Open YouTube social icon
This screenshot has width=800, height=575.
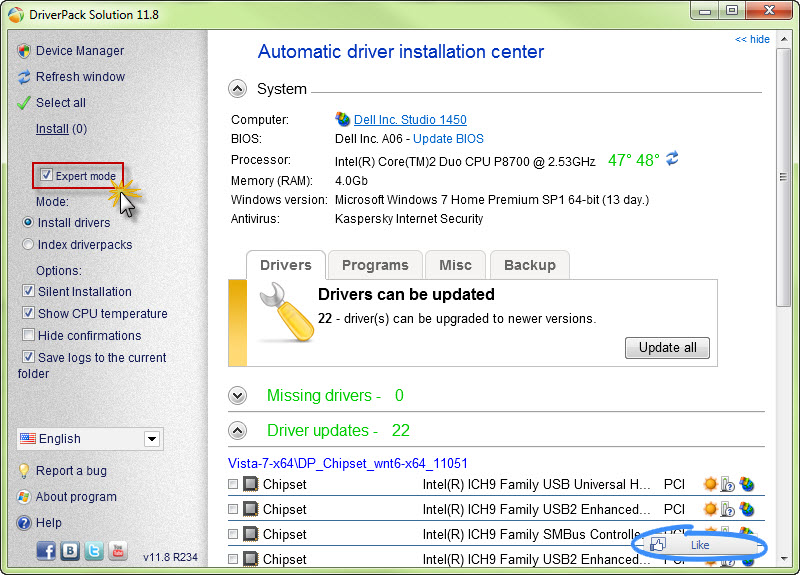point(118,551)
